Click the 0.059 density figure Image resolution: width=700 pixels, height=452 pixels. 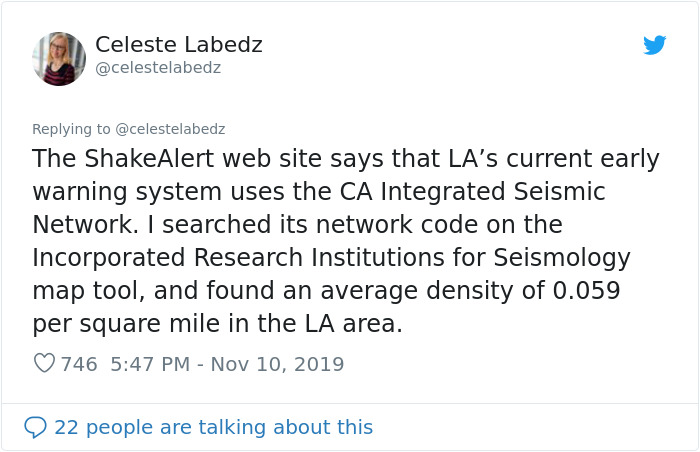(587, 291)
